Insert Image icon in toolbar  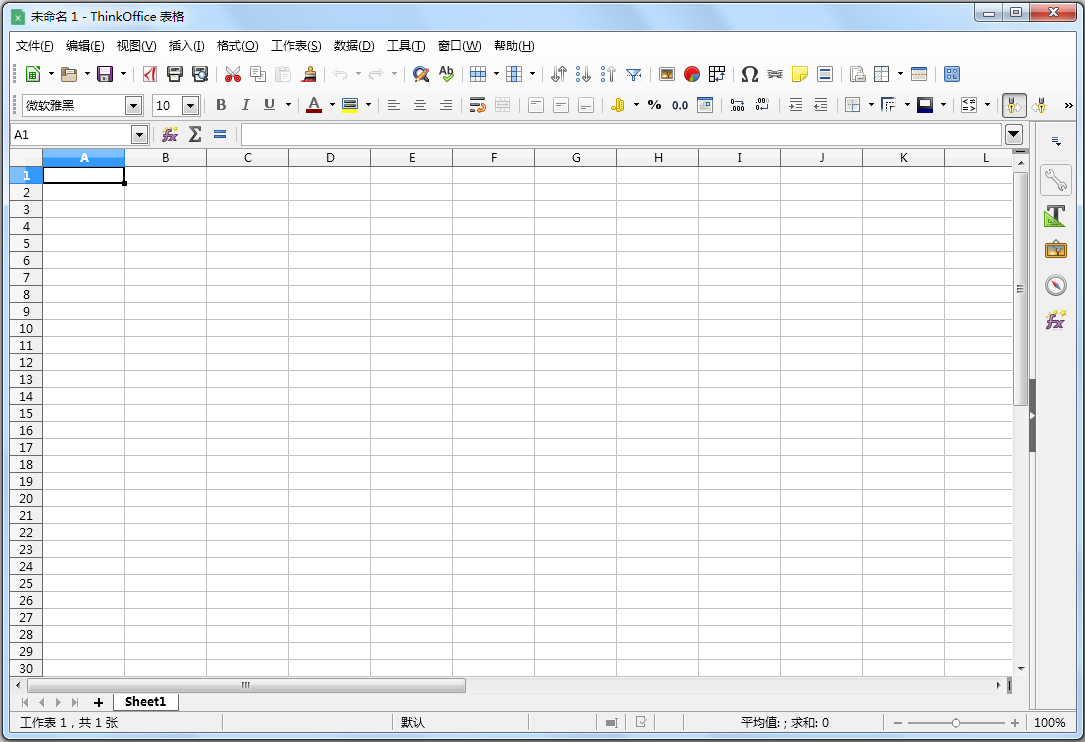click(x=666, y=74)
